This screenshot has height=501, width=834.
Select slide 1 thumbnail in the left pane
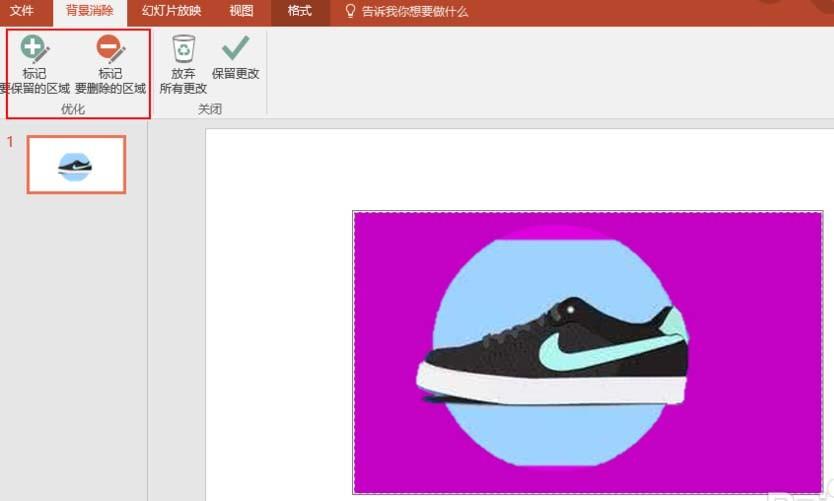(76, 165)
